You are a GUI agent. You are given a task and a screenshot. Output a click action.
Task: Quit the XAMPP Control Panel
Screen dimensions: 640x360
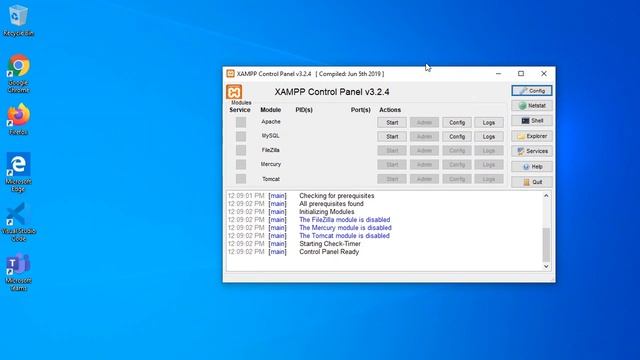532,182
